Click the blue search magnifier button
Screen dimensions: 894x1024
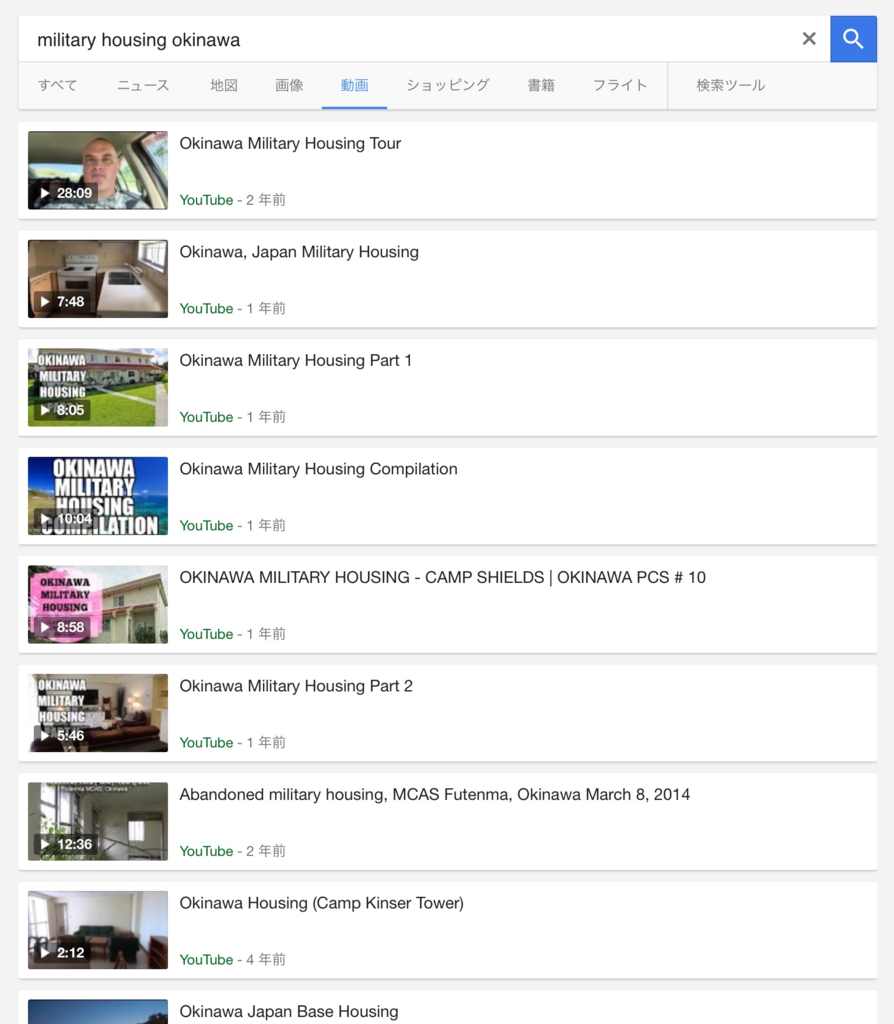point(853,39)
